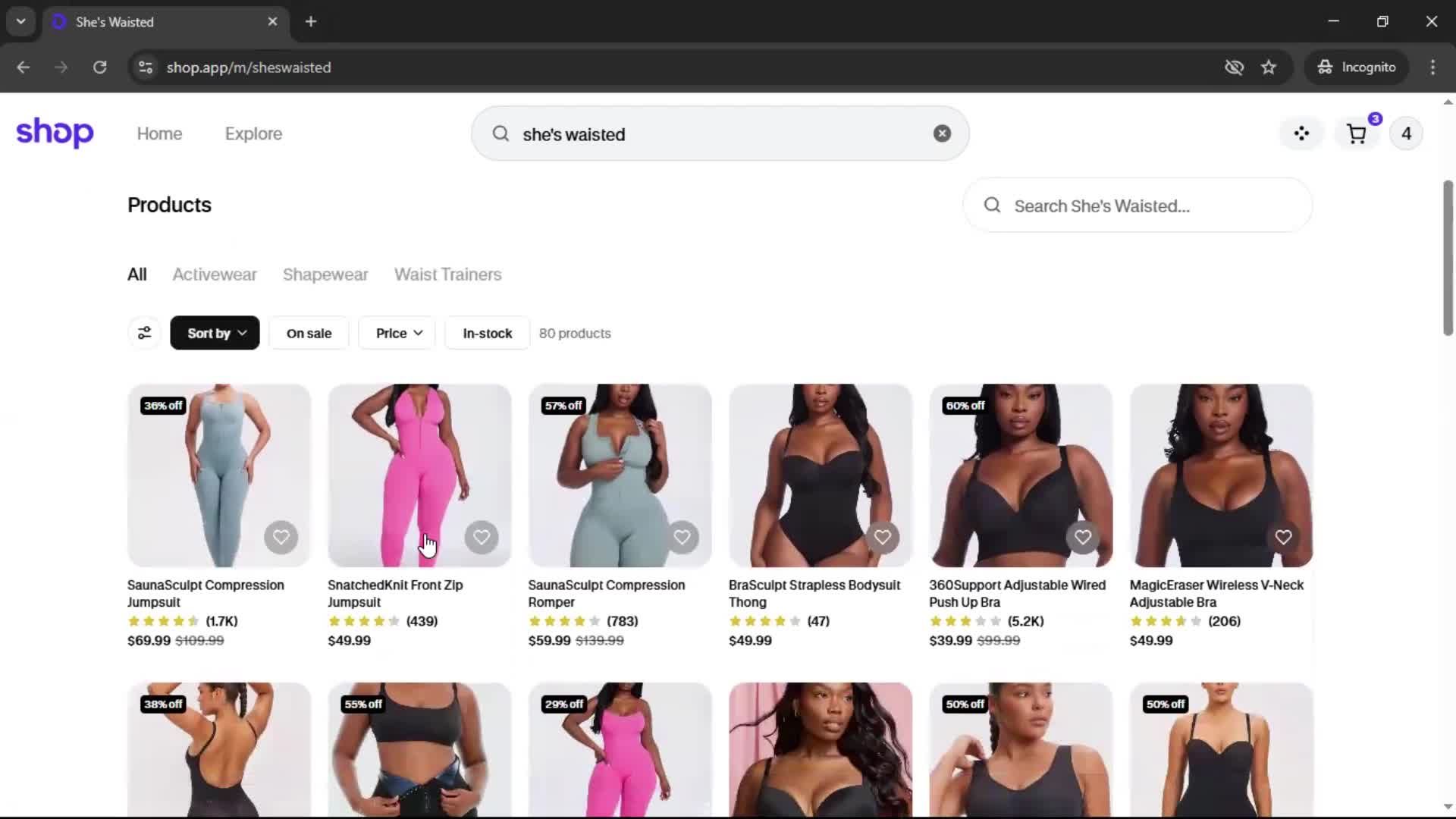Image resolution: width=1456 pixels, height=819 pixels.
Task: Switch to the Shapewear tab
Action: (x=325, y=275)
